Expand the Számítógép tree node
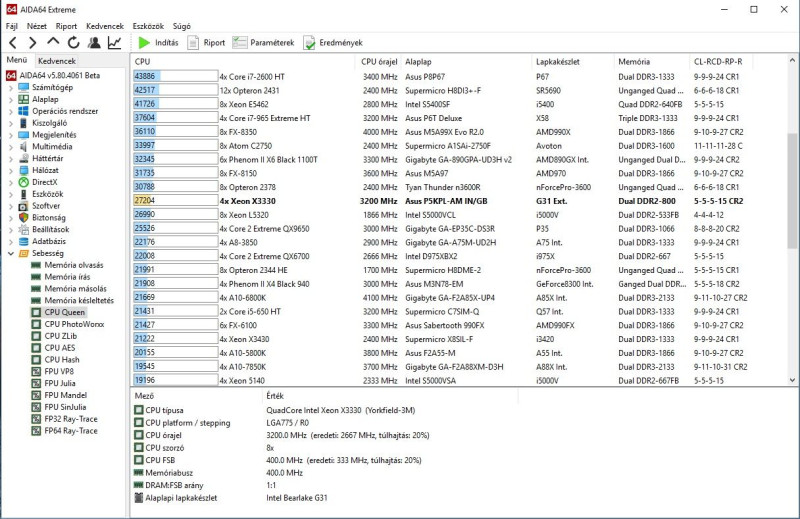The image size is (800, 519). (x=11, y=87)
